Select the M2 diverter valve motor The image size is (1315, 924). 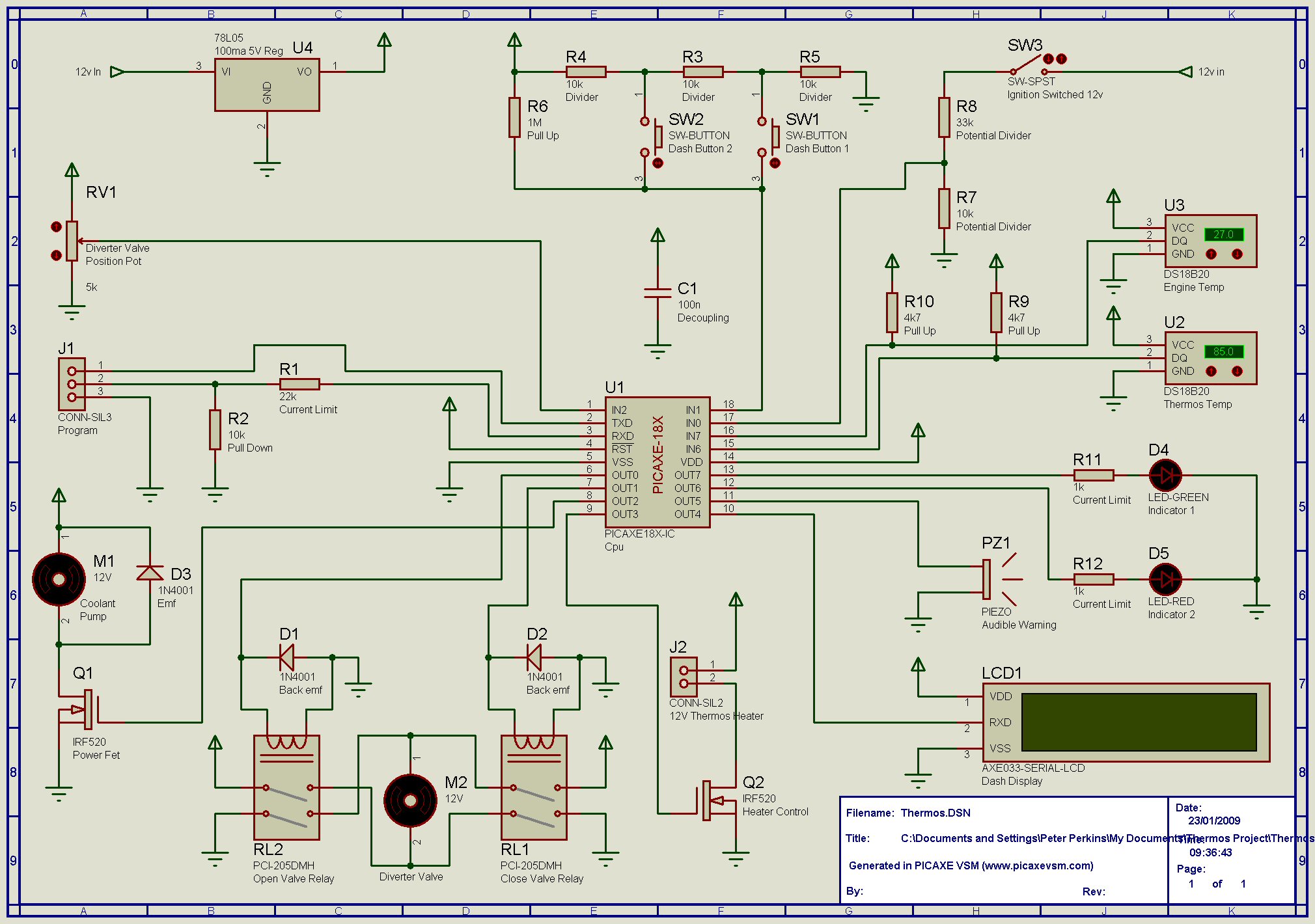tap(410, 800)
